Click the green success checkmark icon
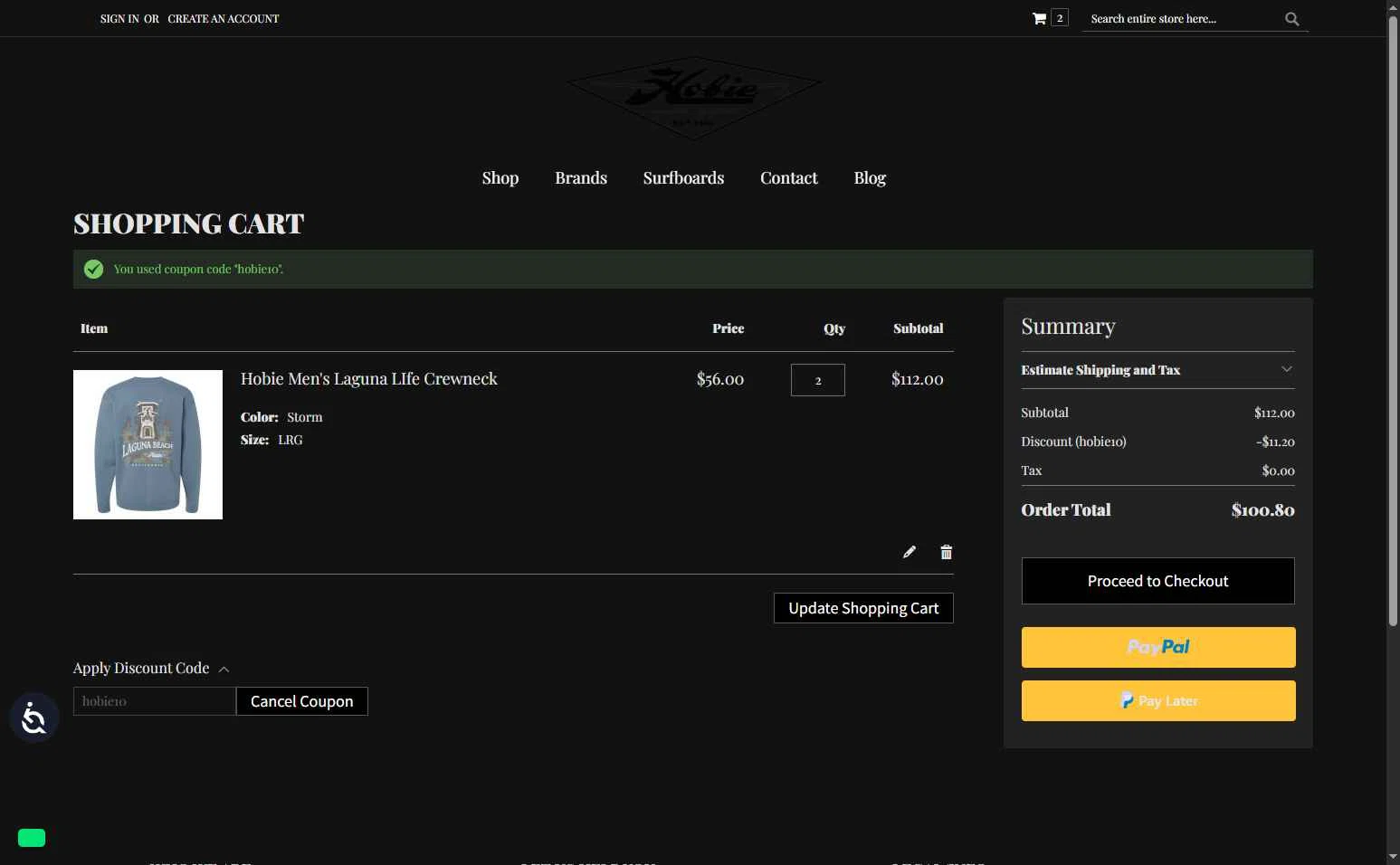The width and height of the screenshot is (1400, 865). (x=93, y=269)
